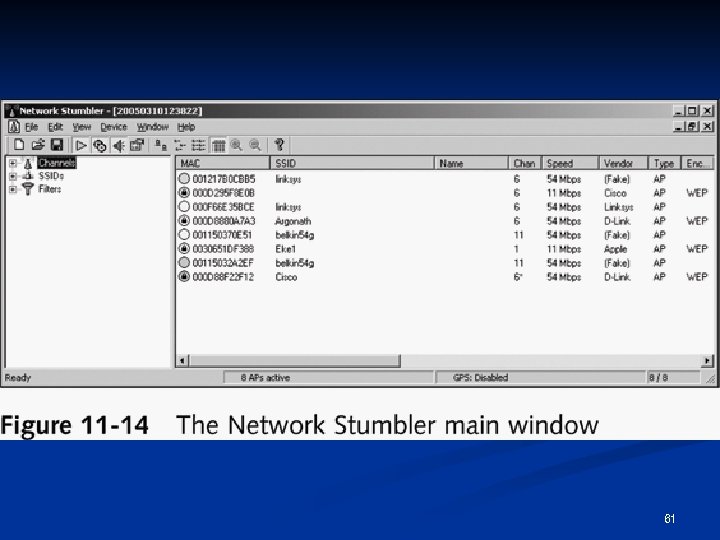Click the 'GPS: Disabled' status text

480,377
